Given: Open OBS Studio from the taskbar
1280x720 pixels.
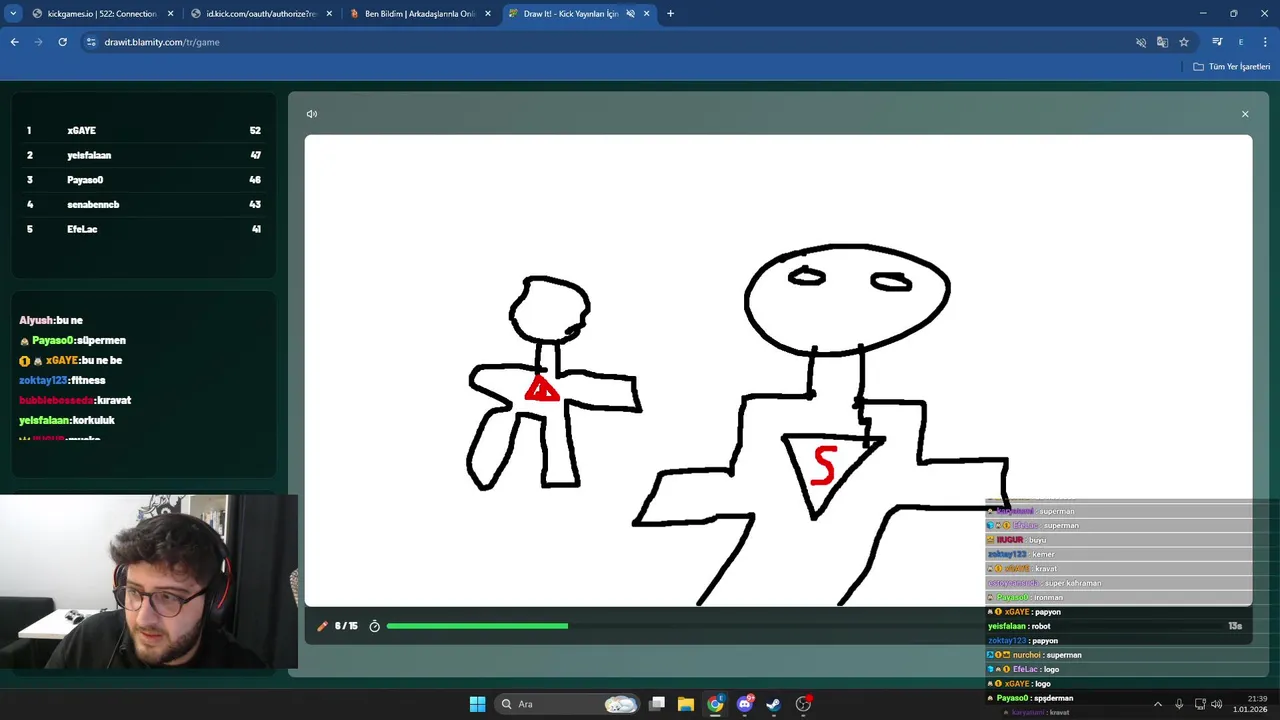Looking at the screenshot, I should coord(803,704).
